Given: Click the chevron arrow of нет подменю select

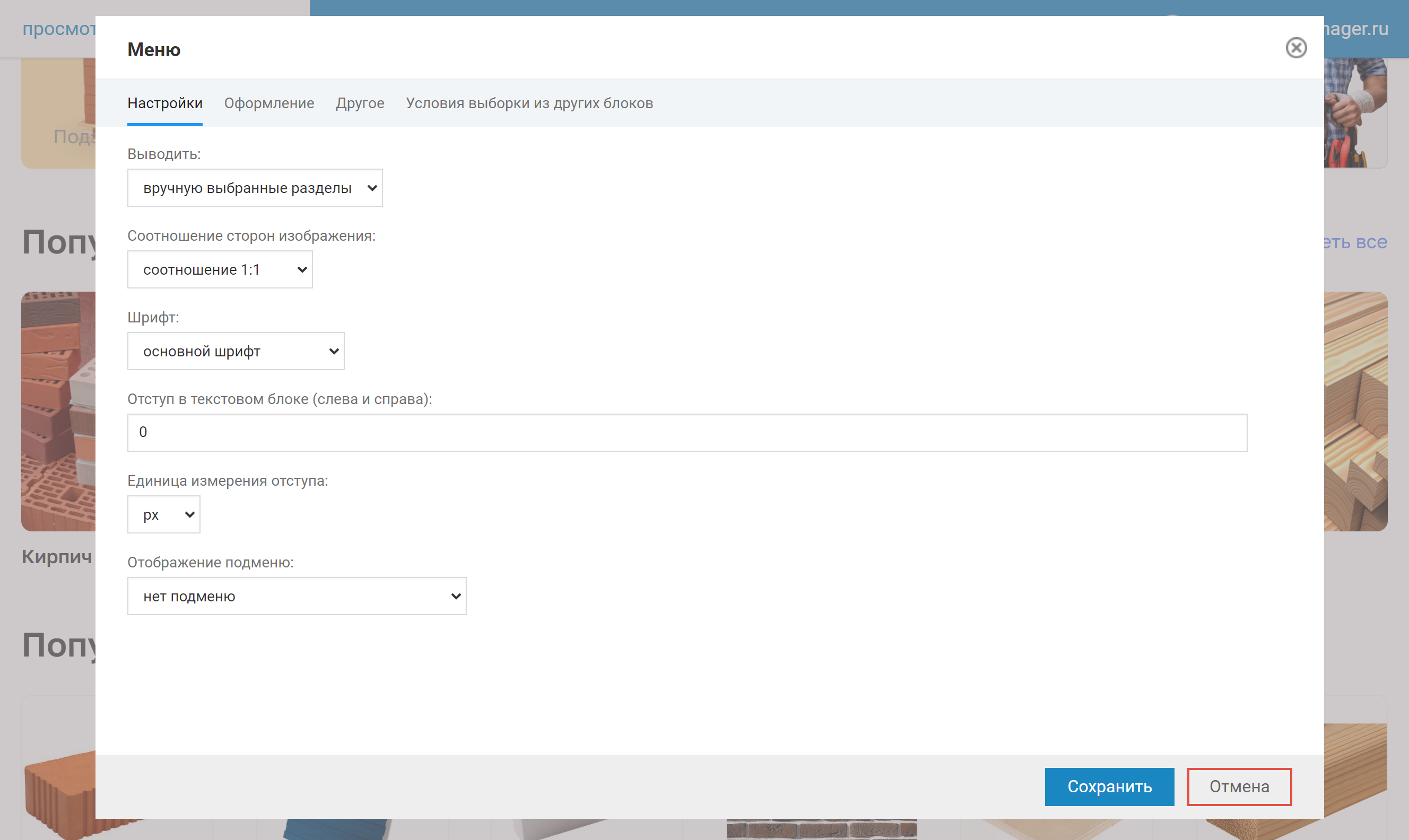Looking at the screenshot, I should click(x=456, y=596).
